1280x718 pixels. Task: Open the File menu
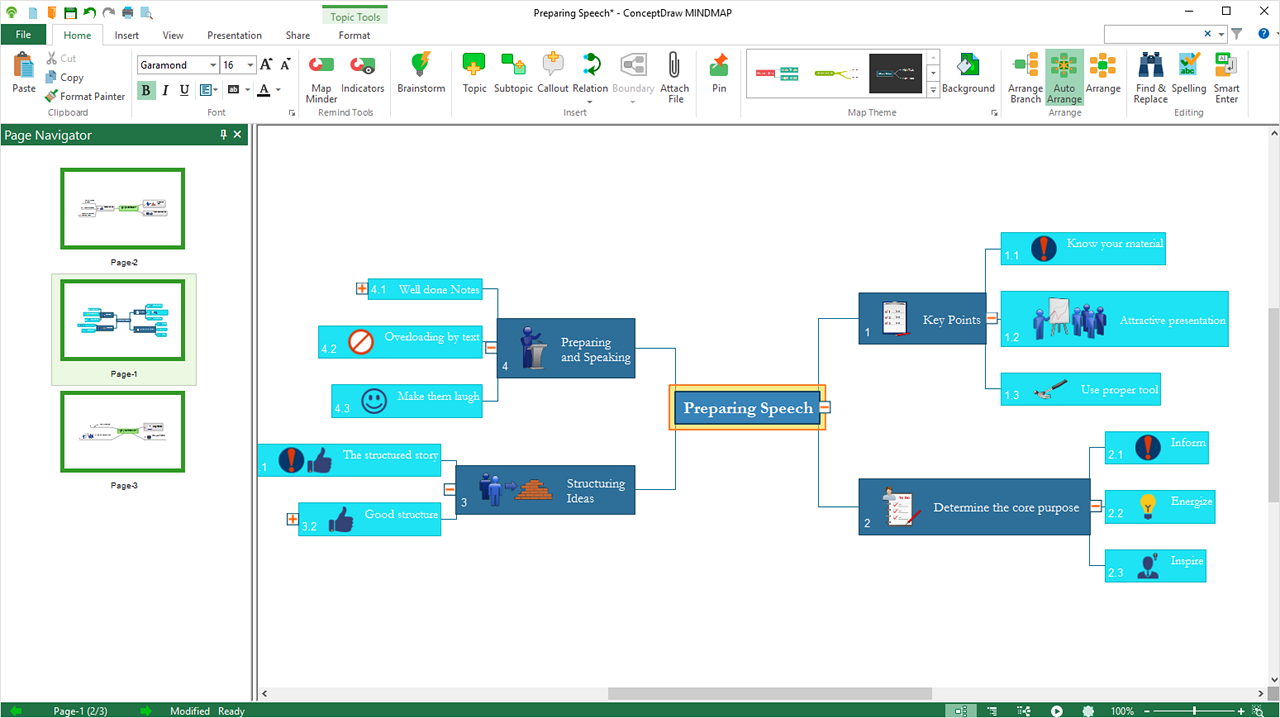click(x=23, y=35)
